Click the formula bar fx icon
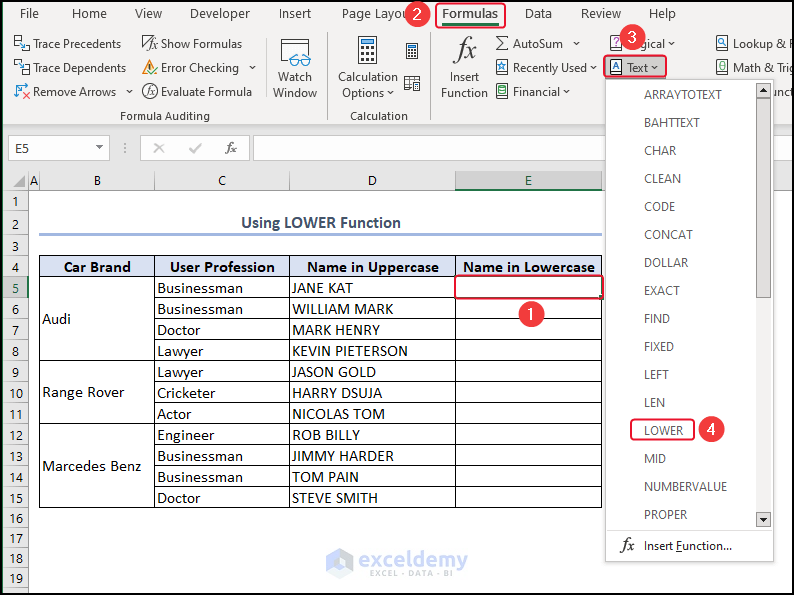 pyautogui.click(x=231, y=148)
